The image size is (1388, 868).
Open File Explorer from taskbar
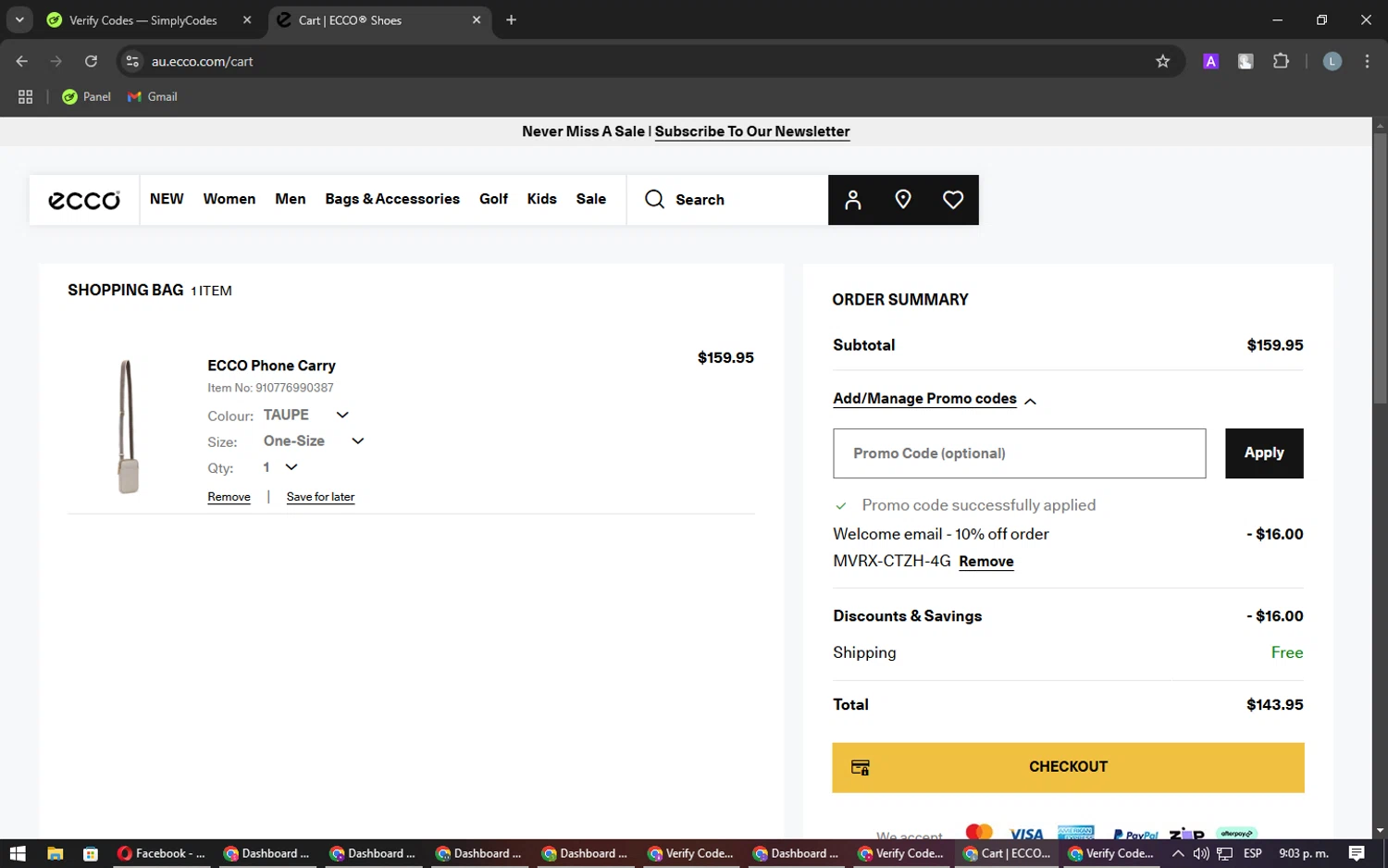(55, 853)
